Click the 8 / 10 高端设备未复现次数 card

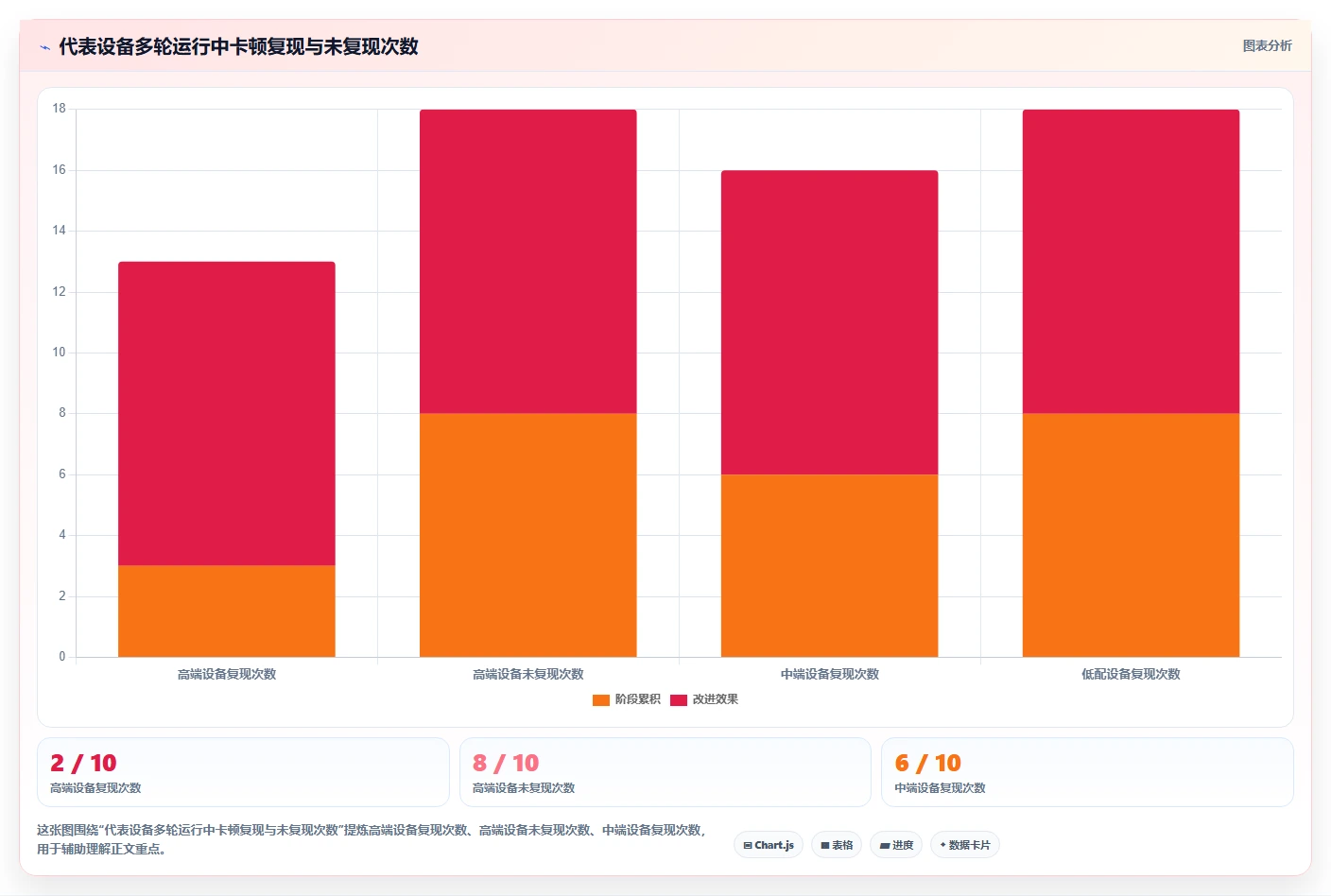coord(665,772)
